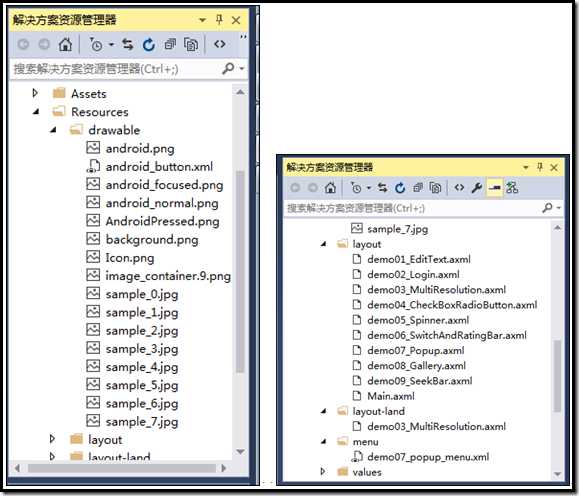
Task: Click Sync with active document in right panel
Action: pyautogui.click(x=382, y=188)
